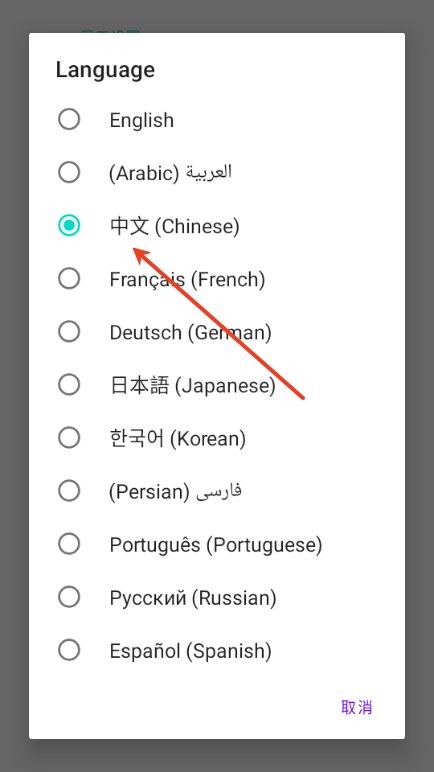
Task: Click the Deutsch (German) text label
Action: 190,332
